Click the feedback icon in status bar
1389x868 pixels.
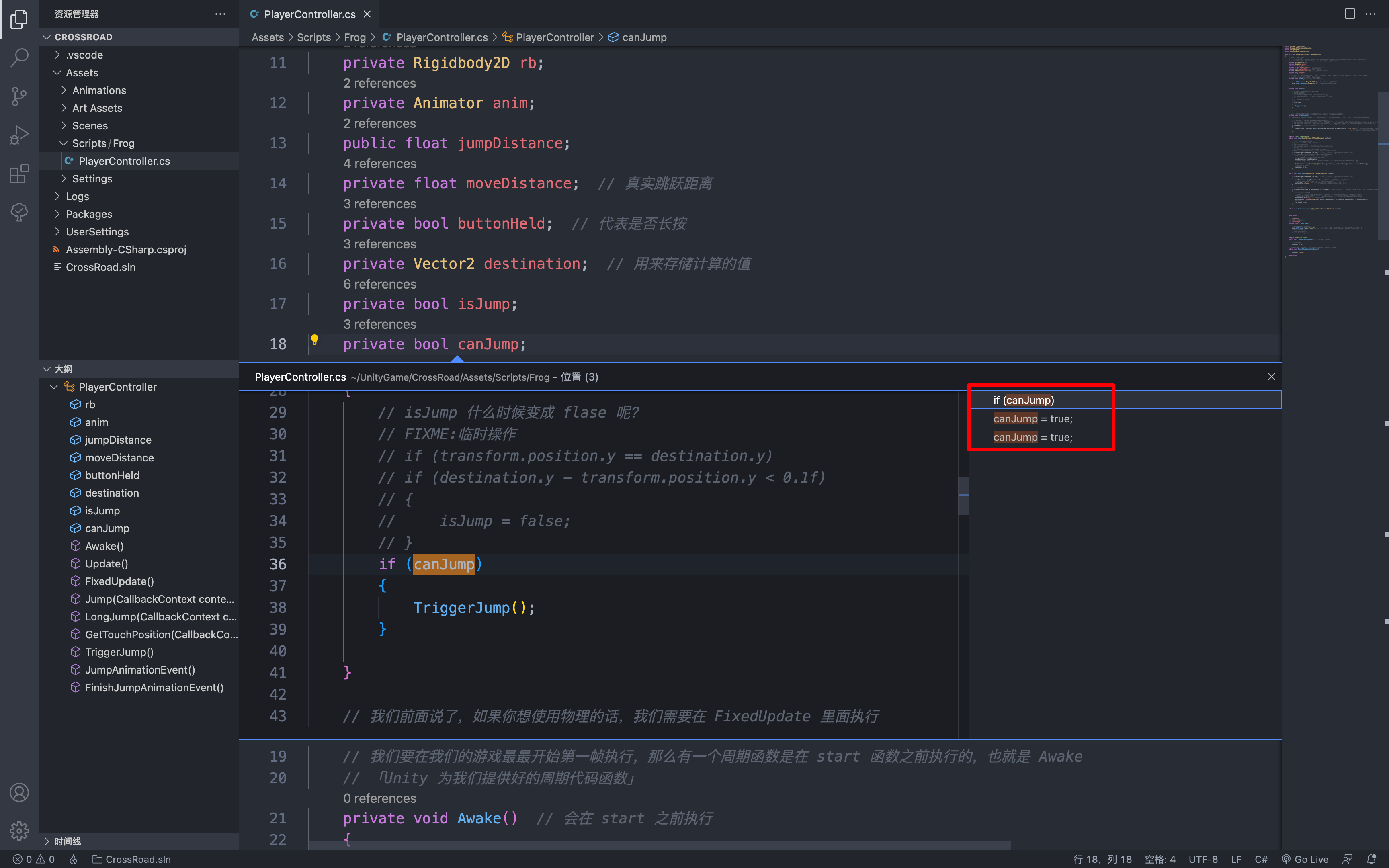click(1347, 859)
